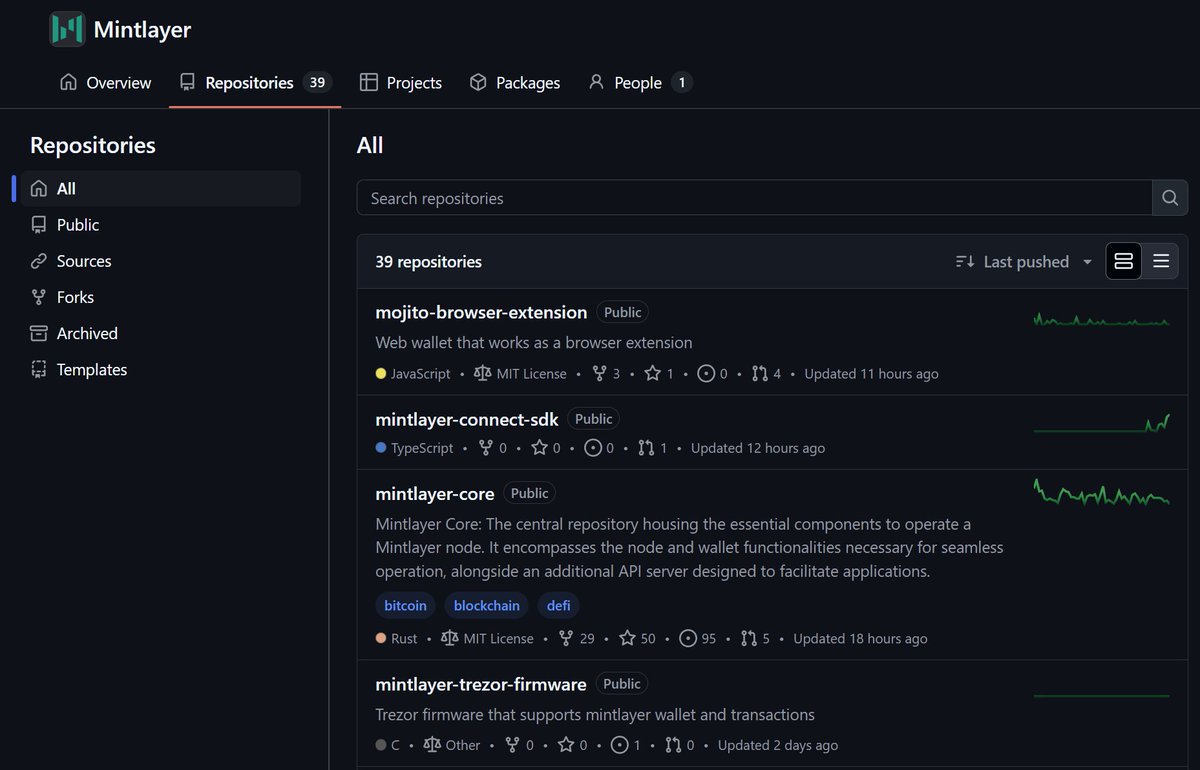Click the "Updated 12 hours ago" text
The image size is (1200, 770).
[758, 448]
